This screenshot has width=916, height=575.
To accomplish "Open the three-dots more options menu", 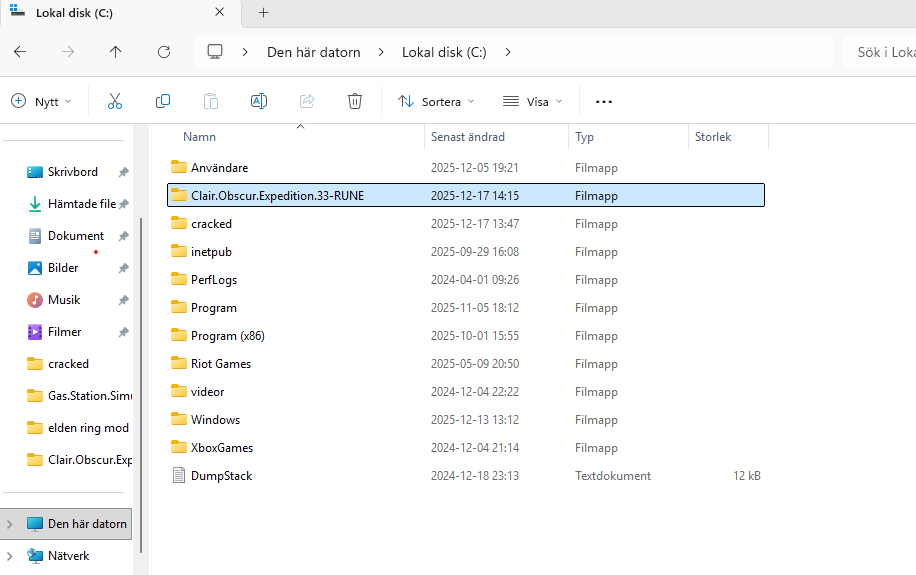I will click(x=603, y=101).
